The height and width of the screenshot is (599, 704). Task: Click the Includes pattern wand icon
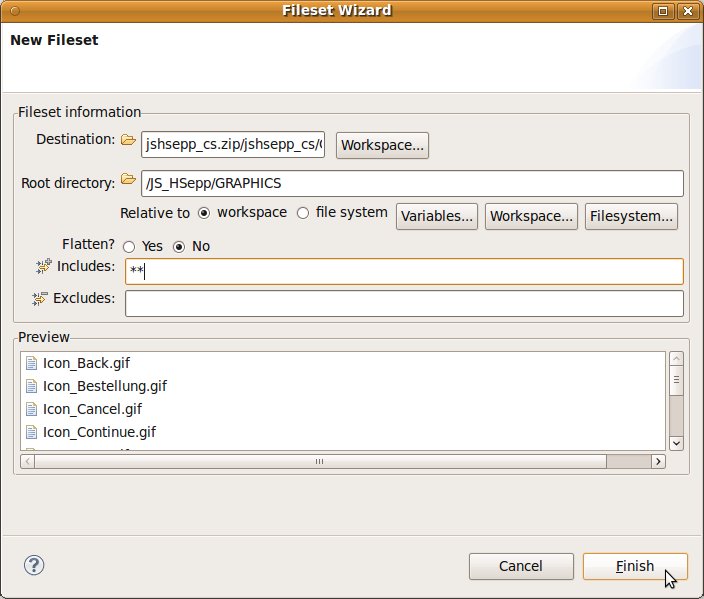coord(43,266)
